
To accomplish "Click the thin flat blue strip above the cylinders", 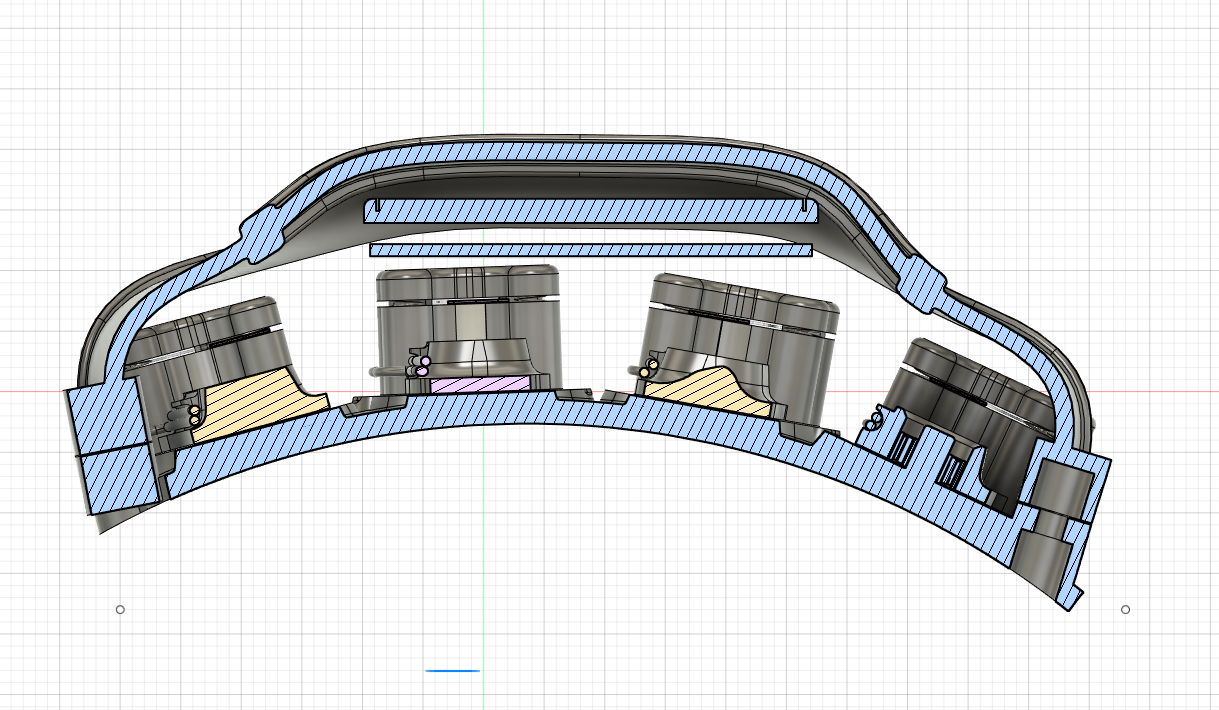I will pos(590,250).
